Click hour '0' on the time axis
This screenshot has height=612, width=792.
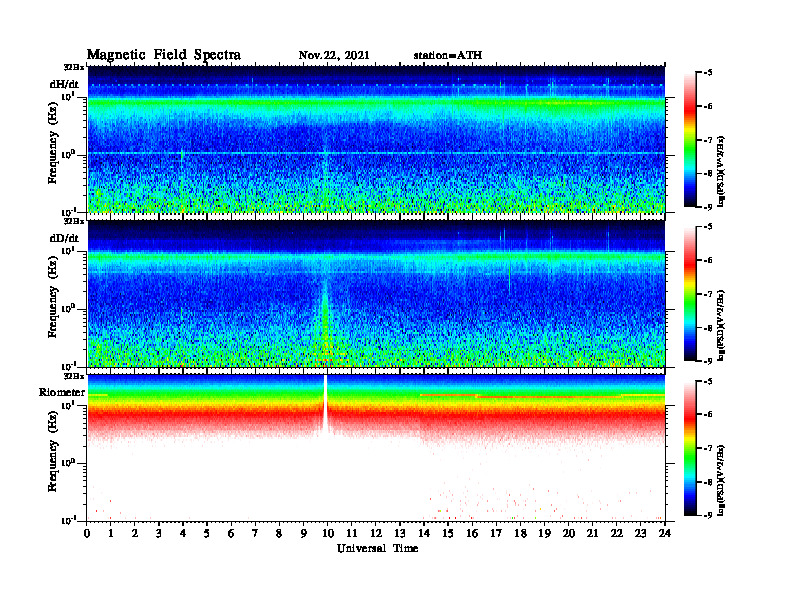(87, 533)
